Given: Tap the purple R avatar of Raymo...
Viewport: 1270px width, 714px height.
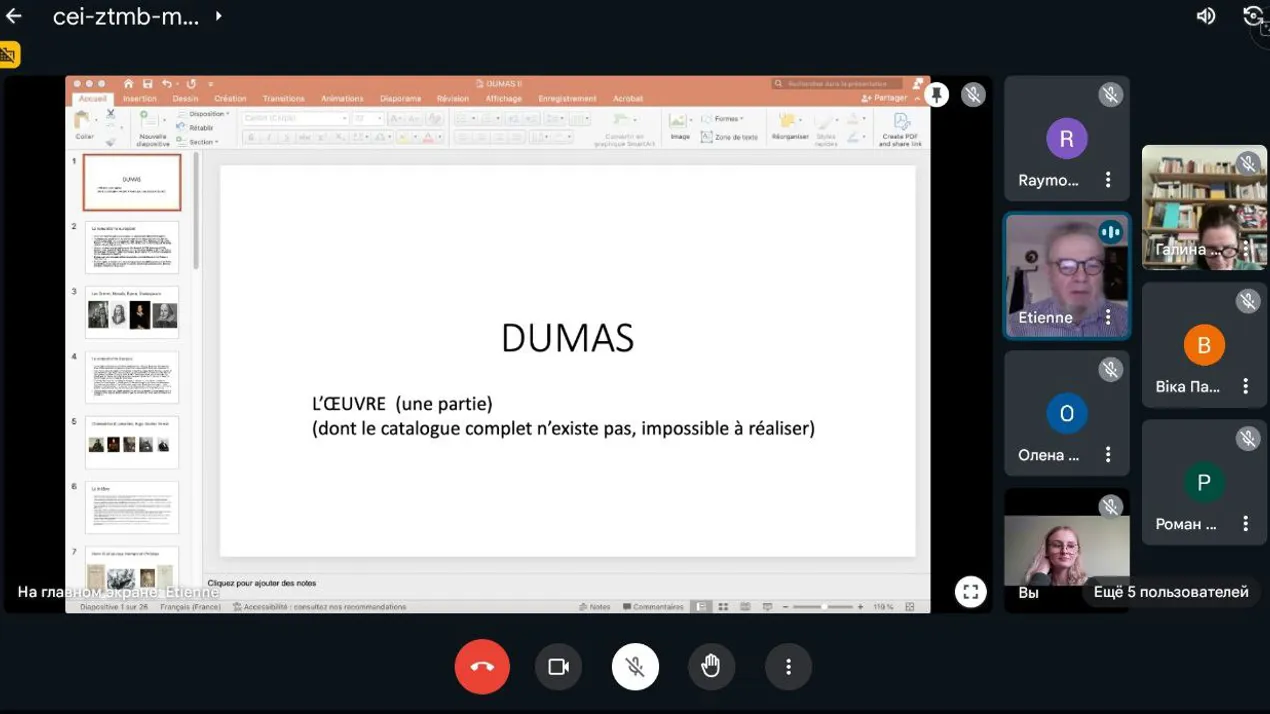Looking at the screenshot, I should pyautogui.click(x=1067, y=139).
